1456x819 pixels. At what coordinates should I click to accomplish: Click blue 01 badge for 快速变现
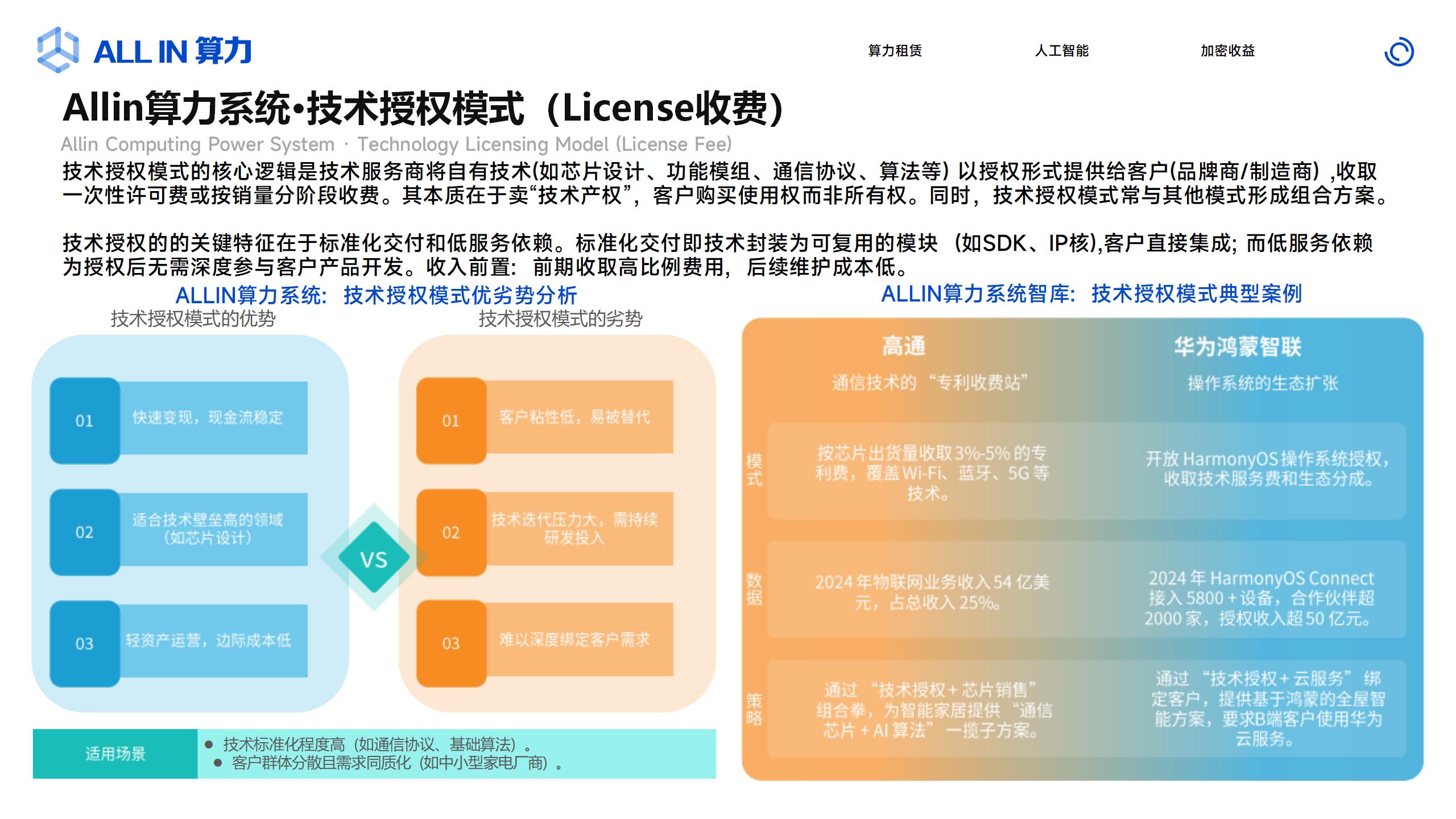tap(85, 421)
